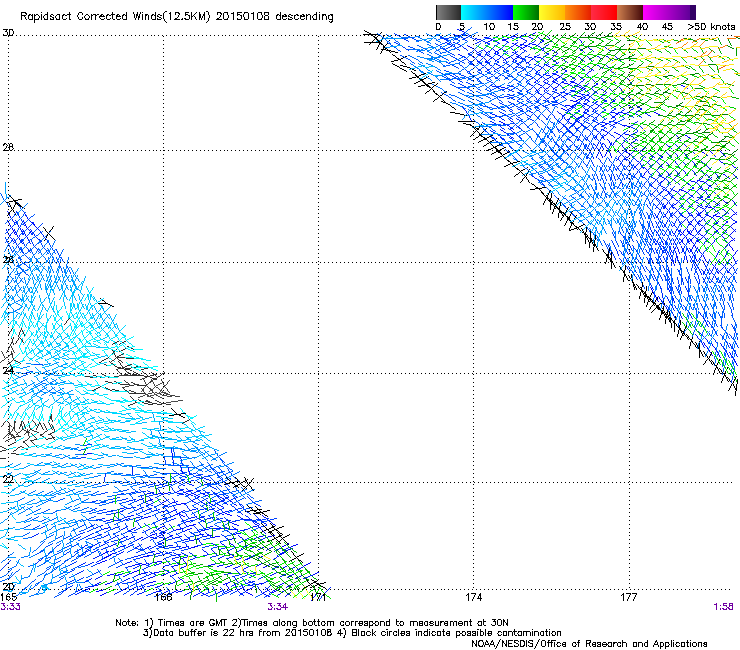The width and height of the screenshot is (740, 650).
Task: Click the longitude label 177
Action: (x=629, y=597)
